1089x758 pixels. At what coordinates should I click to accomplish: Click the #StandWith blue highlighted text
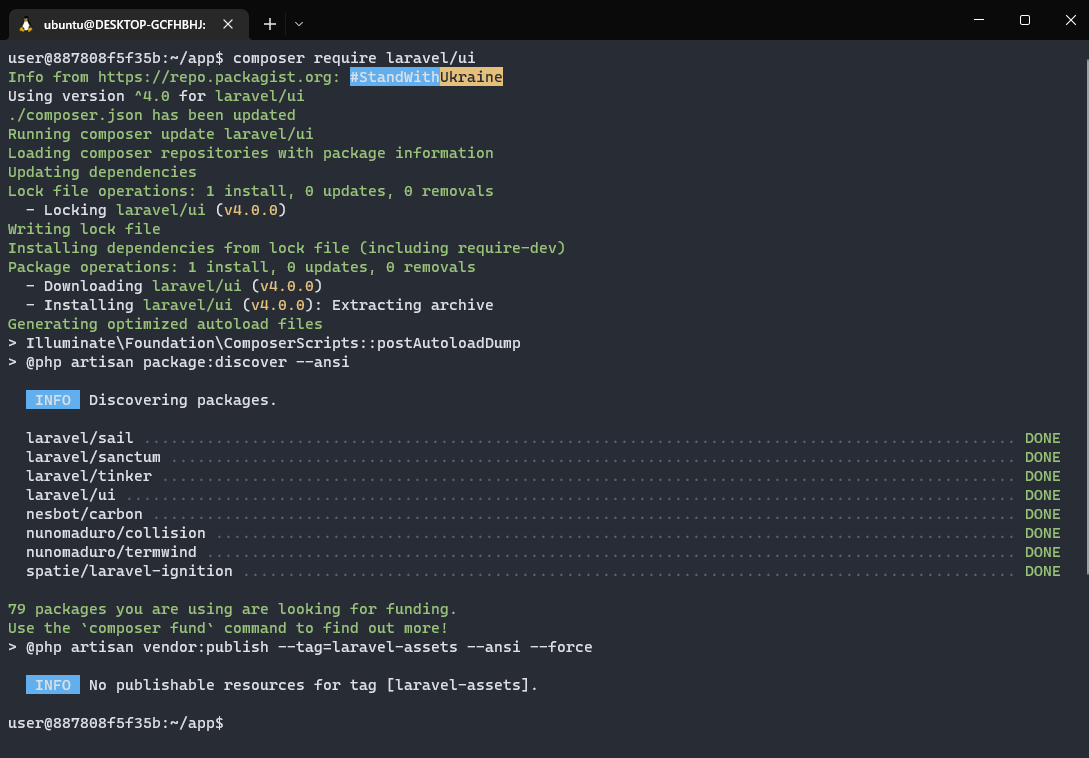pos(394,77)
